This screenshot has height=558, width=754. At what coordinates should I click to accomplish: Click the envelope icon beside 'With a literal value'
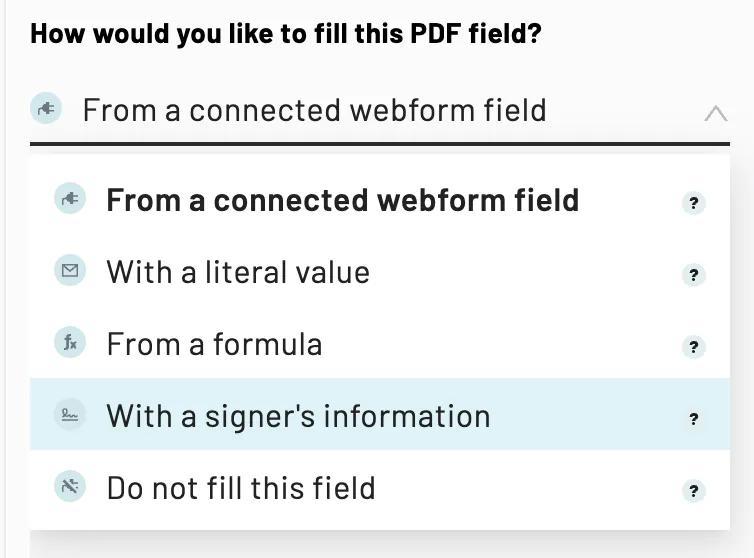70,271
